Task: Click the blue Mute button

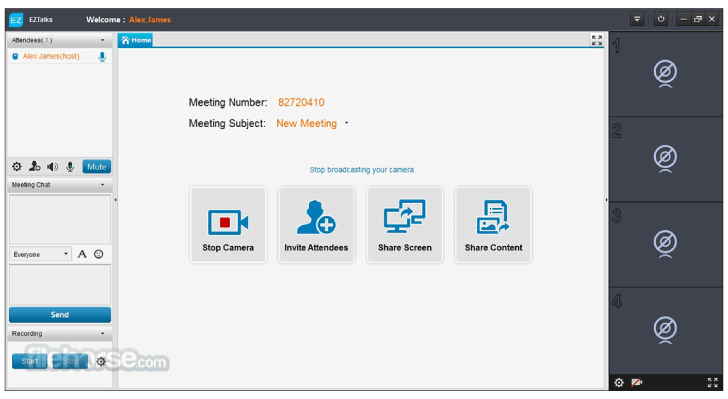Action: coord(97,167)
